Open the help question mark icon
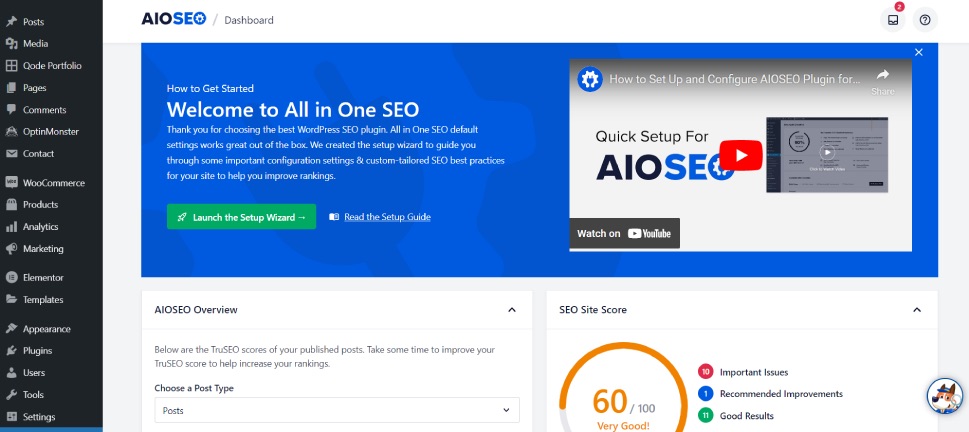Viewport: 969px width, 432px height. tap(925, 20)
